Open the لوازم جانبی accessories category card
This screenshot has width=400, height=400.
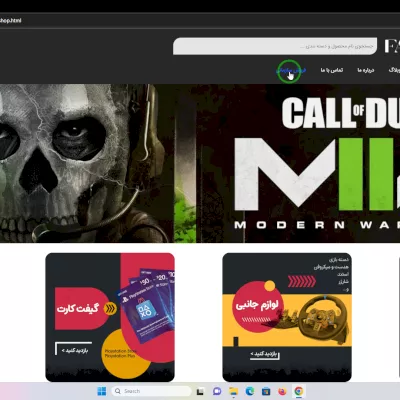point(287,317)
